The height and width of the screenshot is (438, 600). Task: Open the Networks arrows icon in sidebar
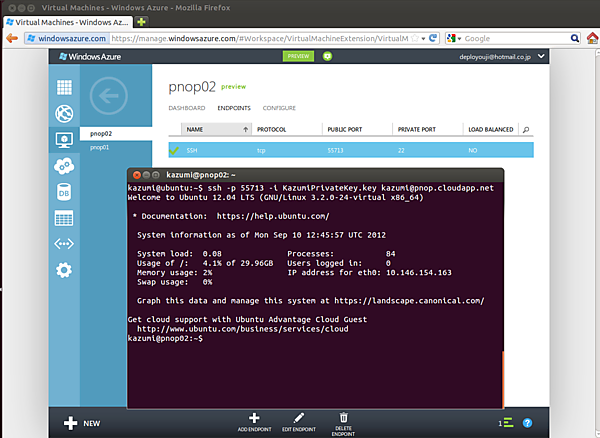click(x=64, y=244)
